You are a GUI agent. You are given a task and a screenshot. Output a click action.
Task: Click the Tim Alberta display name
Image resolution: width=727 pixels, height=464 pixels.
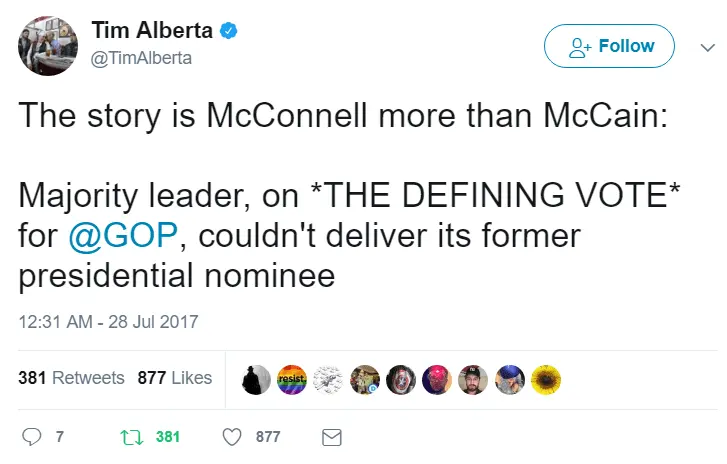coord(152,31)
